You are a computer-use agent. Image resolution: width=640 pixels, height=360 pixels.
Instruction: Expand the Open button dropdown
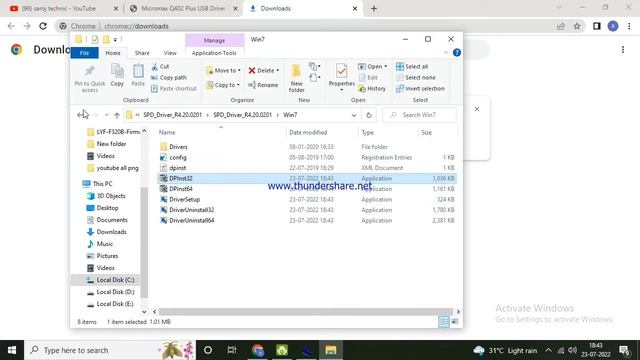click(x=386, y=67)
